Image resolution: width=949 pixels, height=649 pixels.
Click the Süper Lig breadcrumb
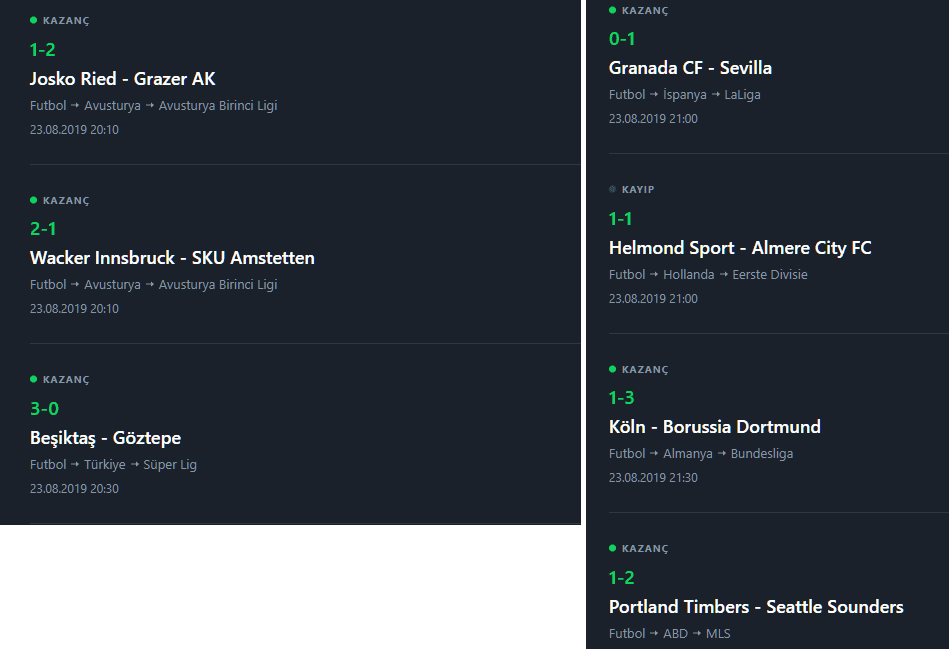point(170,464)
